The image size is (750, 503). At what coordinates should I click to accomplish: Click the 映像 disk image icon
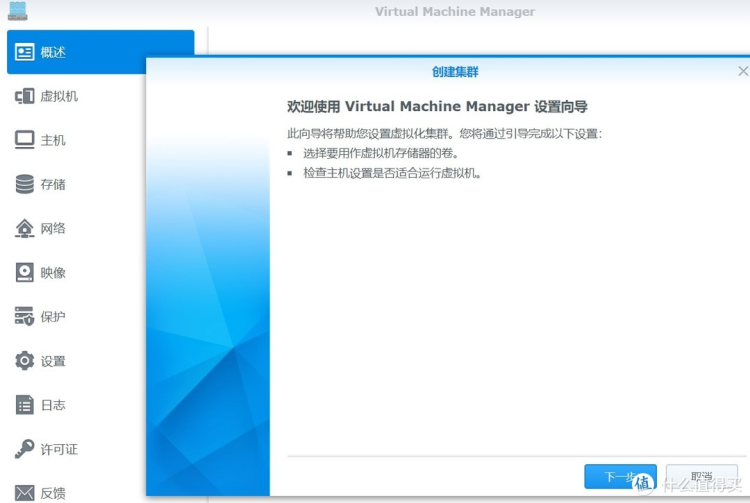pyautogui.click(x=24, y=272)
